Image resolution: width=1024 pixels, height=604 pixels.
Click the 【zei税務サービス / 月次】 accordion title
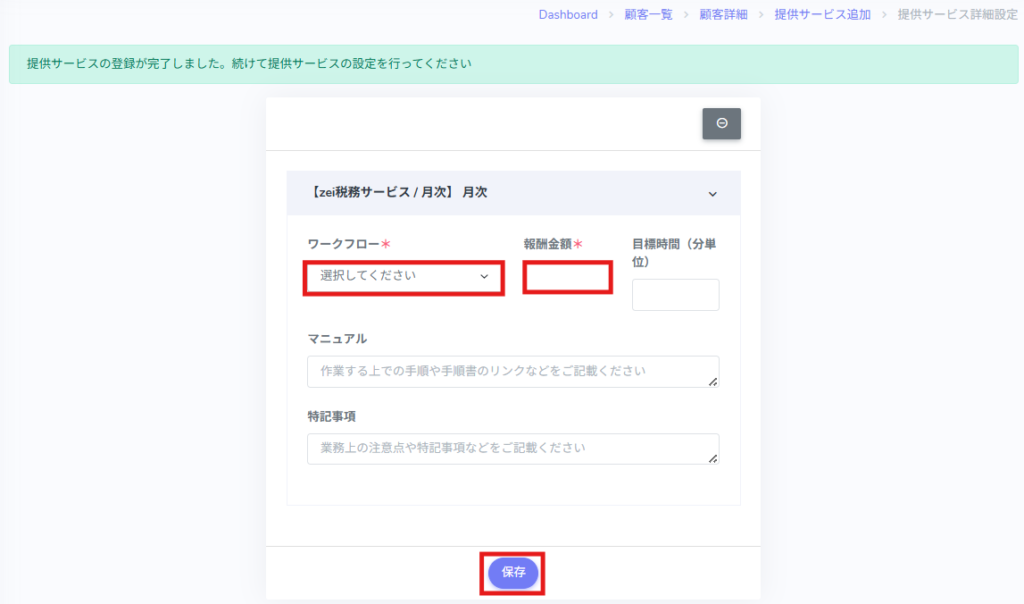click(398, 192)
